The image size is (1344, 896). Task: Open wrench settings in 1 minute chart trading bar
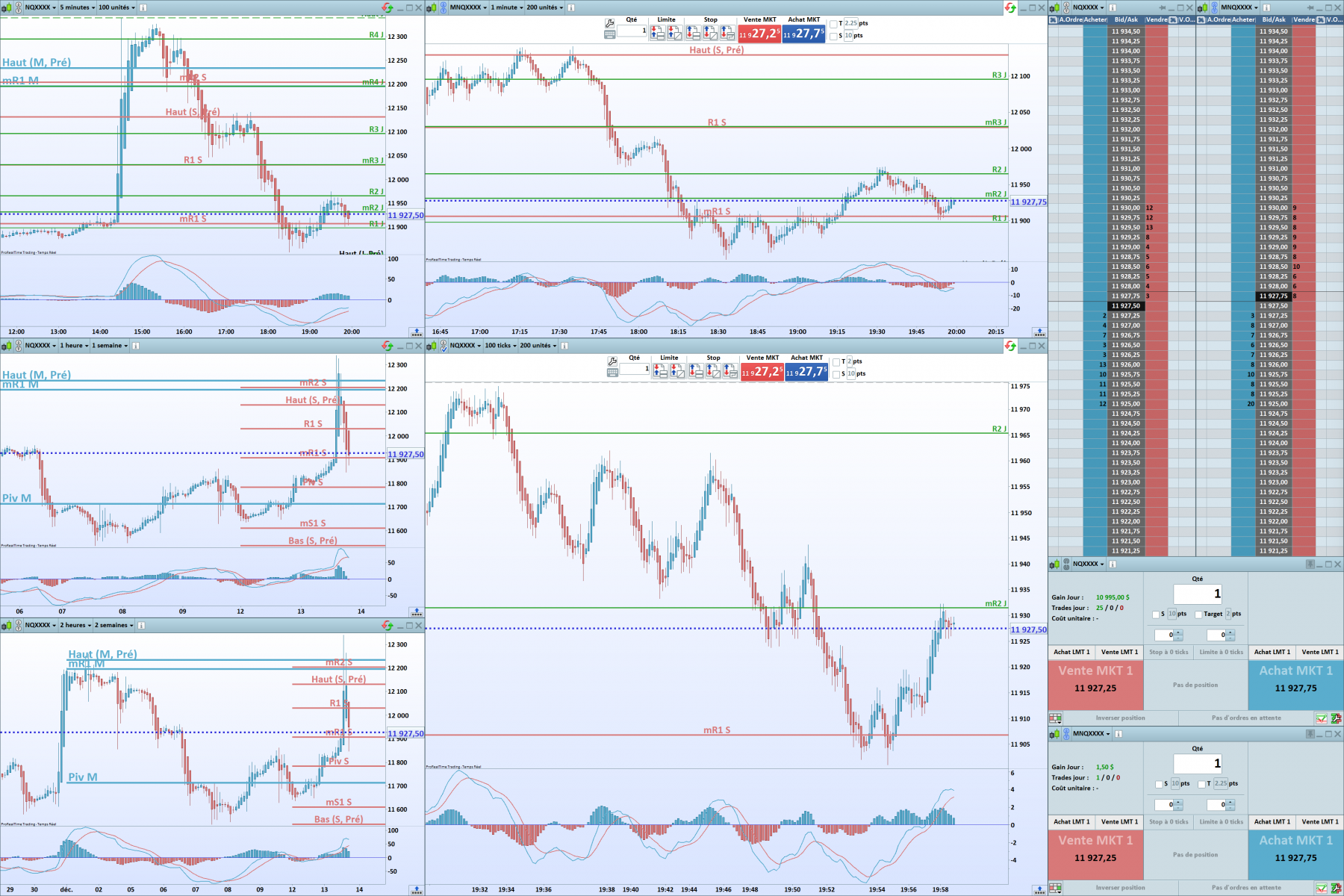[610, 23]
